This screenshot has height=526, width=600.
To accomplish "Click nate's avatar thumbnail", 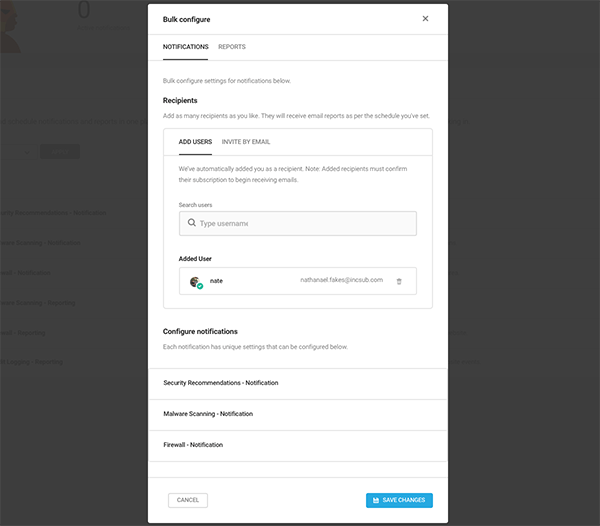I will click(x=196, y=282).
